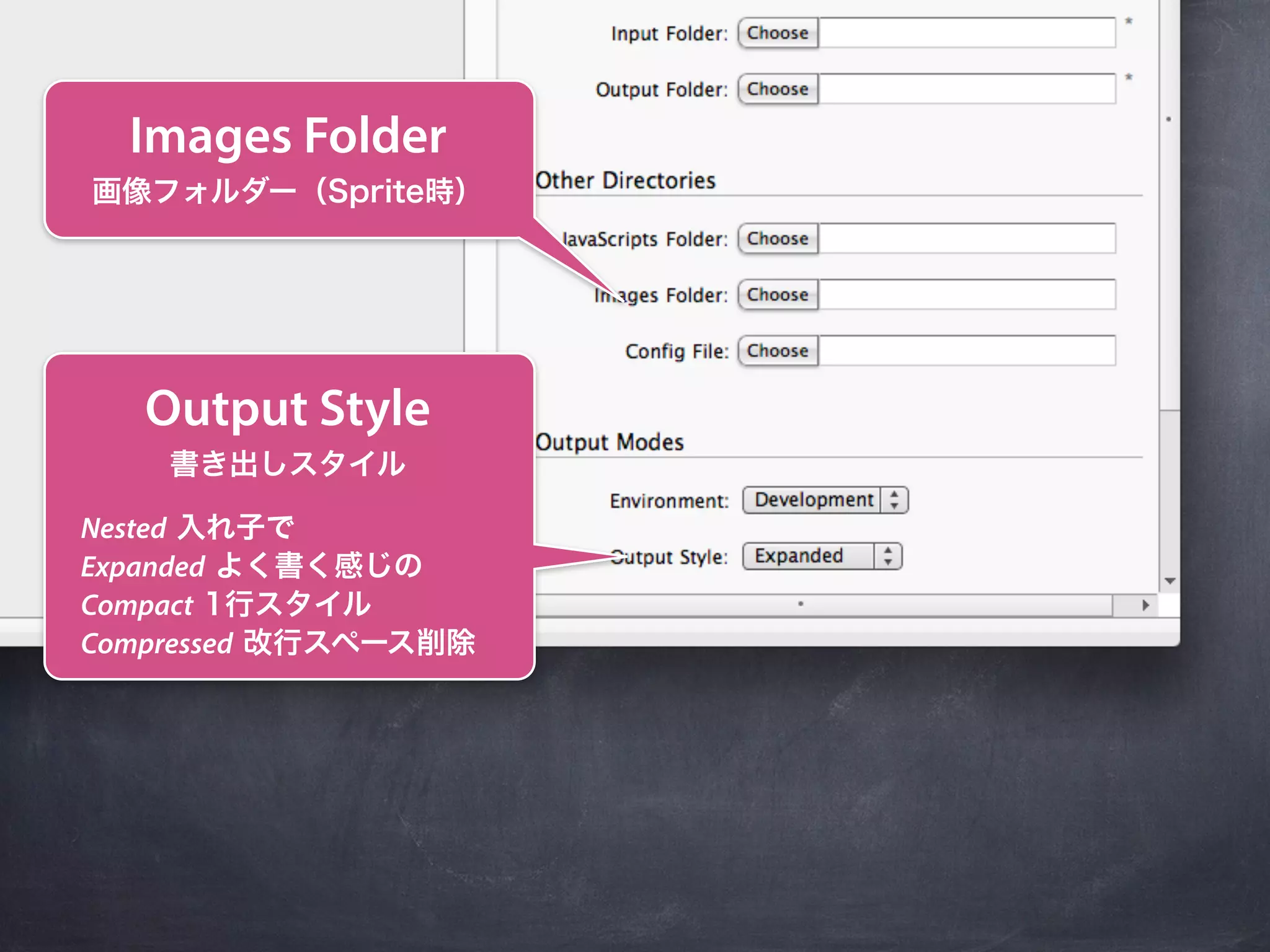Screen dimensions: 1270x952
Task: Click Choose button for Images Folder
Action: pyautogui.click(x=778, y=295)
